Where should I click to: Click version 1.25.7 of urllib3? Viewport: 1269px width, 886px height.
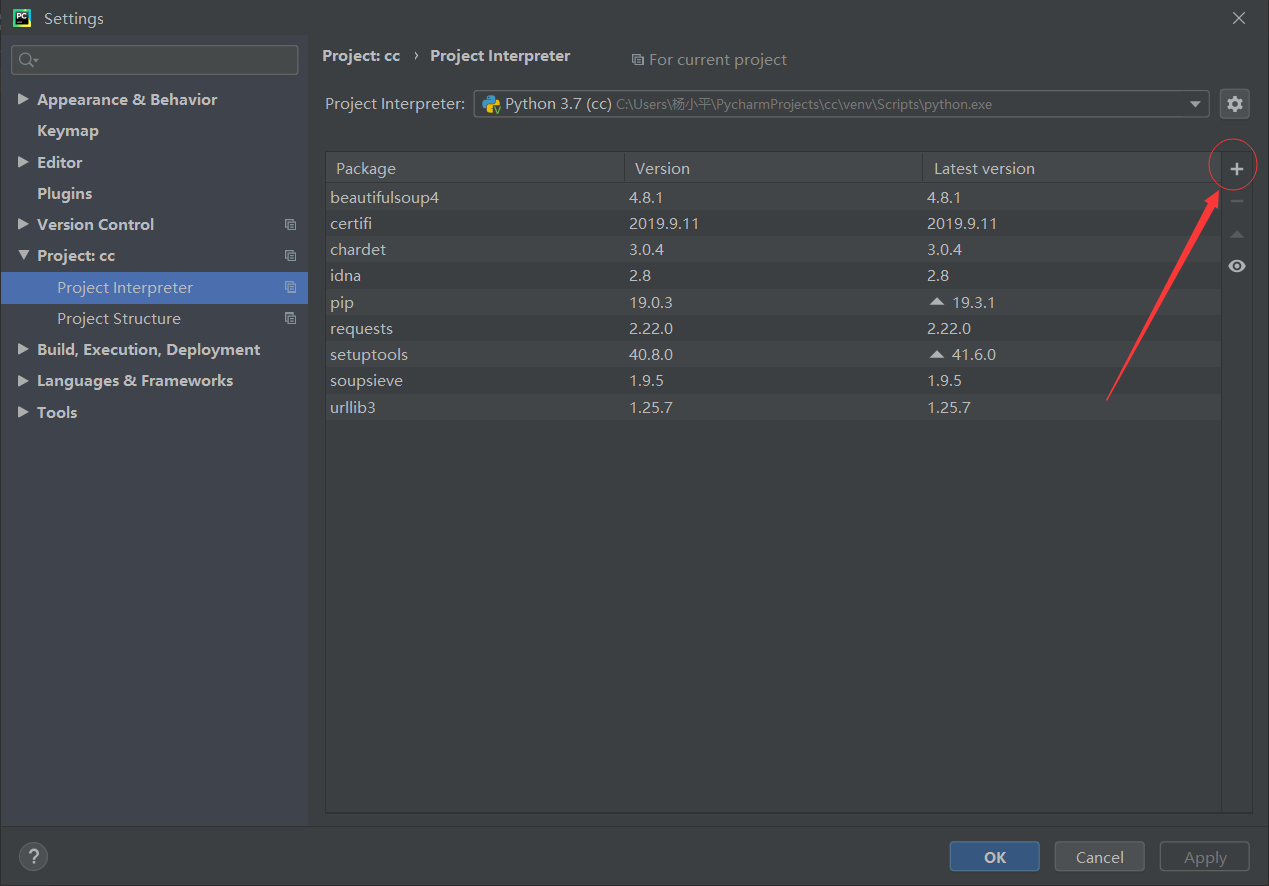pos(651,407)
